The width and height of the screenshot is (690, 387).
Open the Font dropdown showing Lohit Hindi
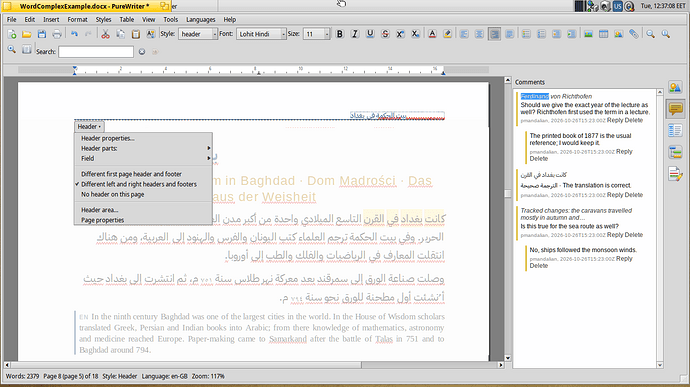click(261, 34)
